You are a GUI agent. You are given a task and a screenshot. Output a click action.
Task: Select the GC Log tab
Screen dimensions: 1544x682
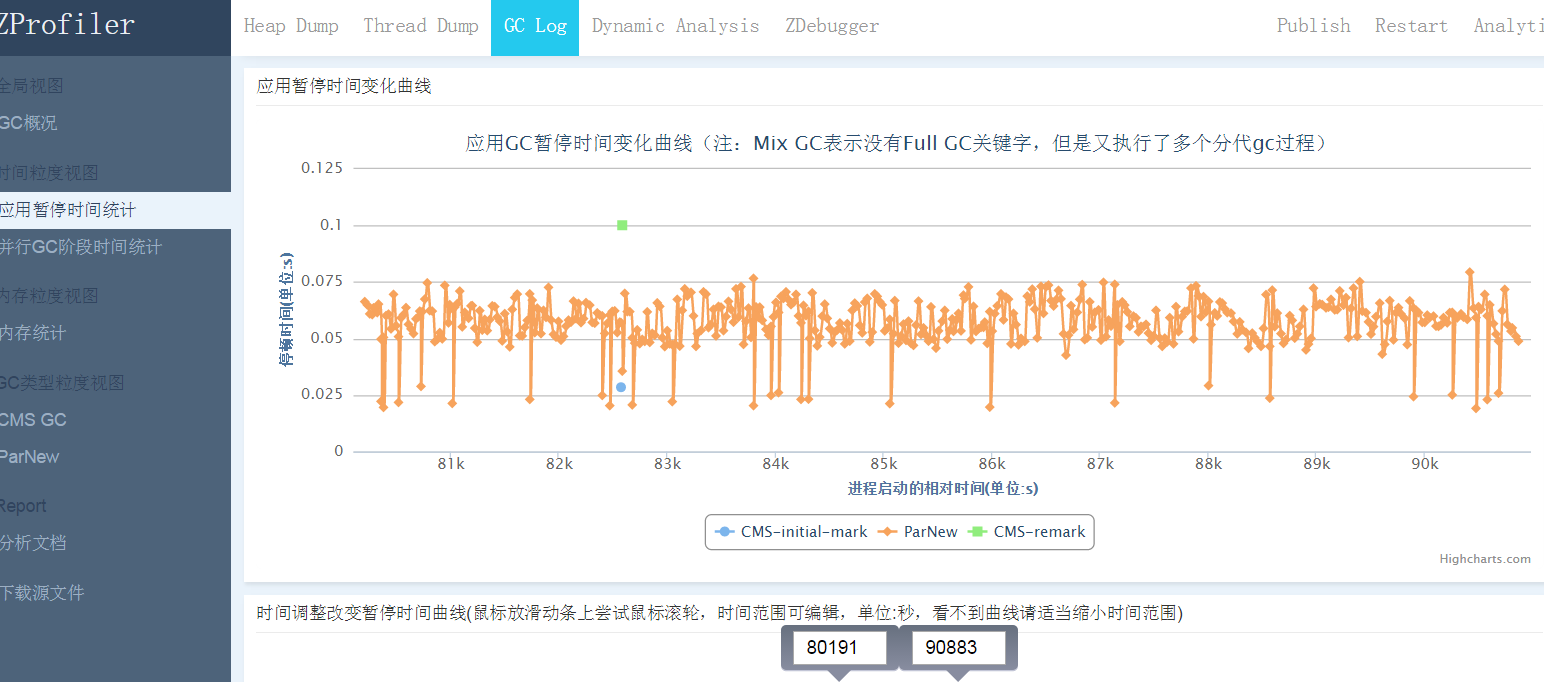pos(535,26)
